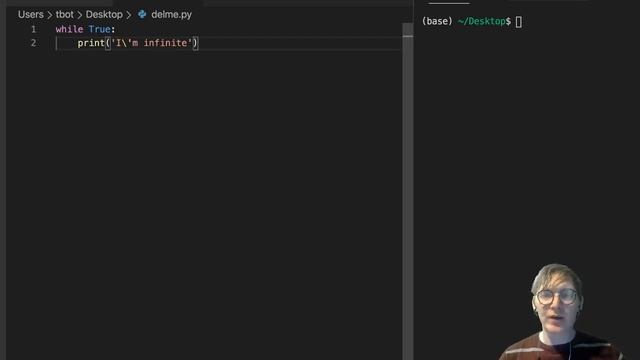Click line number 2 in the gutter
Screen dimensions: 640x360
click(33, 43)
